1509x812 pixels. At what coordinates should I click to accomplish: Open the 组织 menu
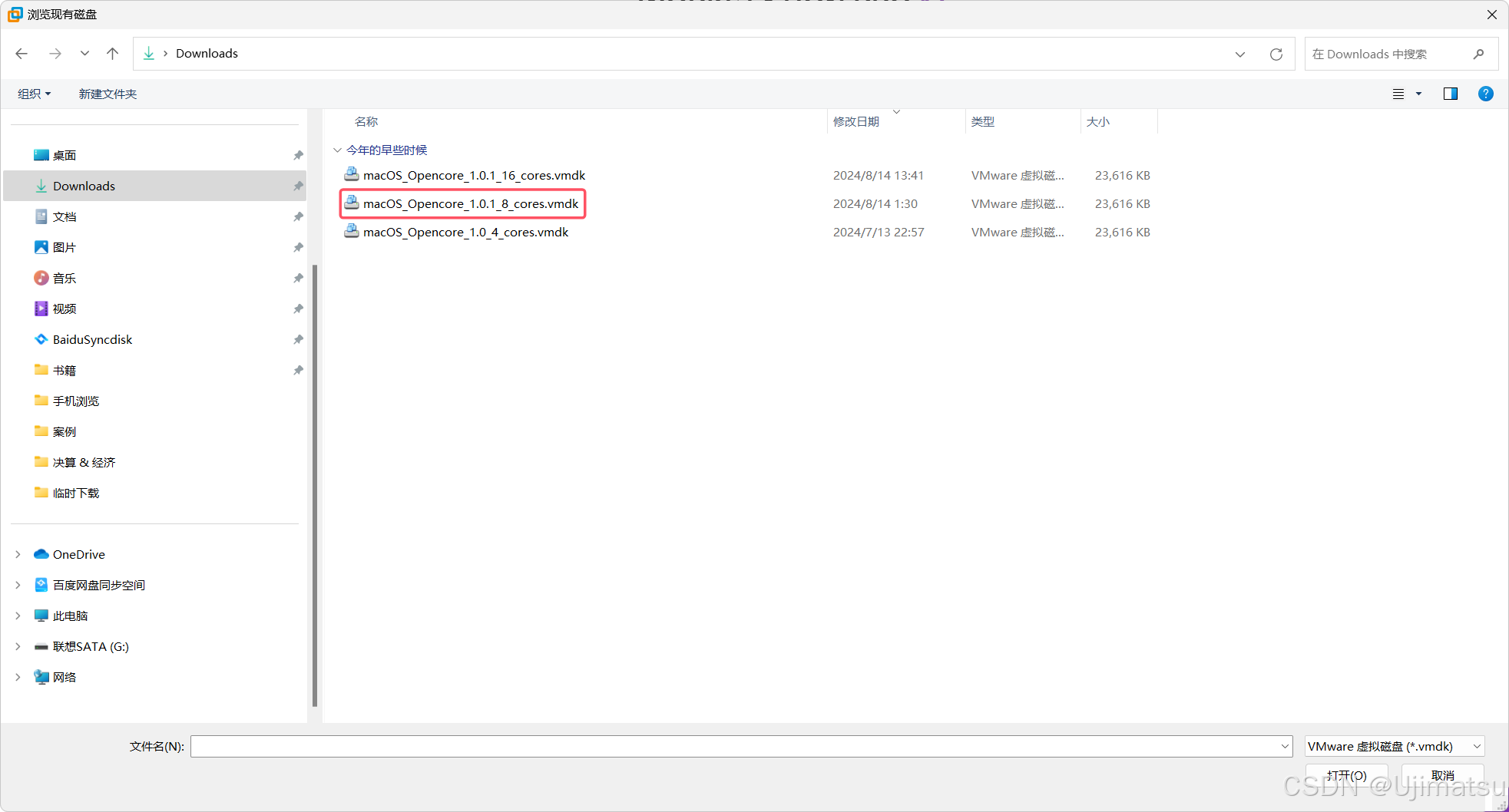[34, 94]
